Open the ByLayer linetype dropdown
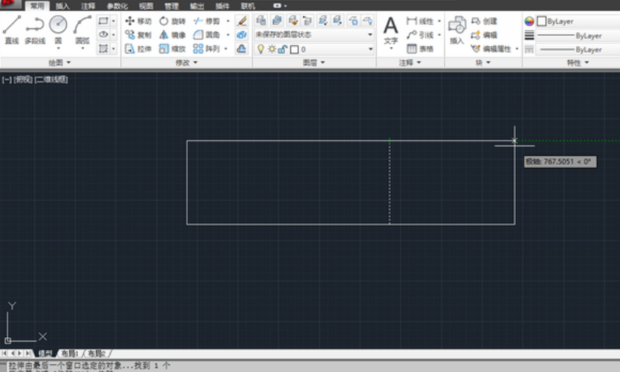 click(x=578, y=49)
